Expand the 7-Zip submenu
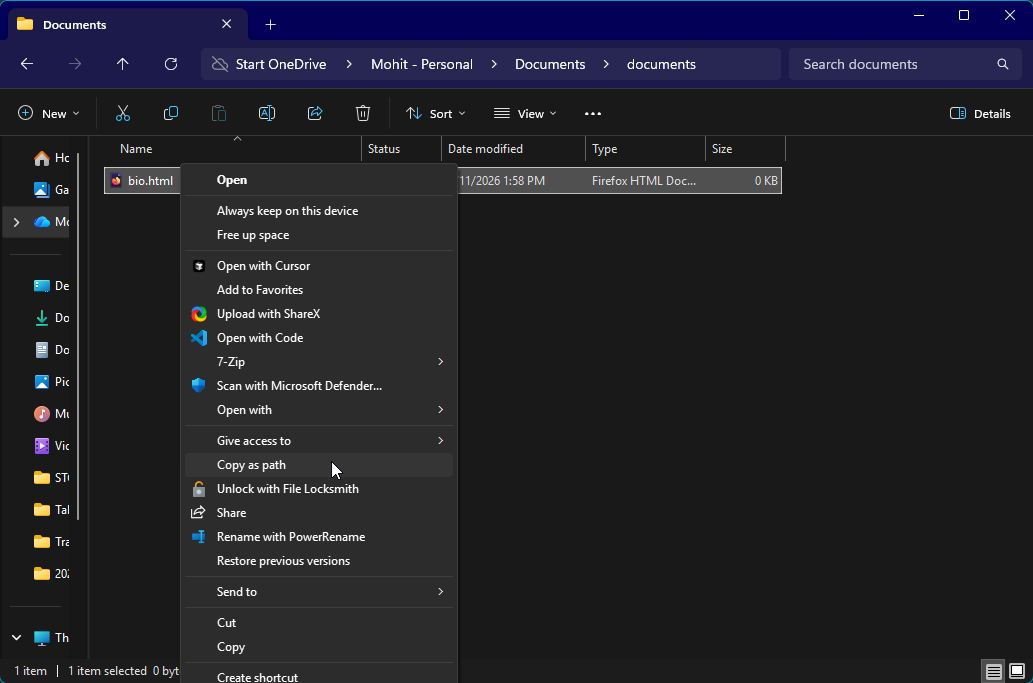Screen dimensions: 1033x683 click(233, 361)
